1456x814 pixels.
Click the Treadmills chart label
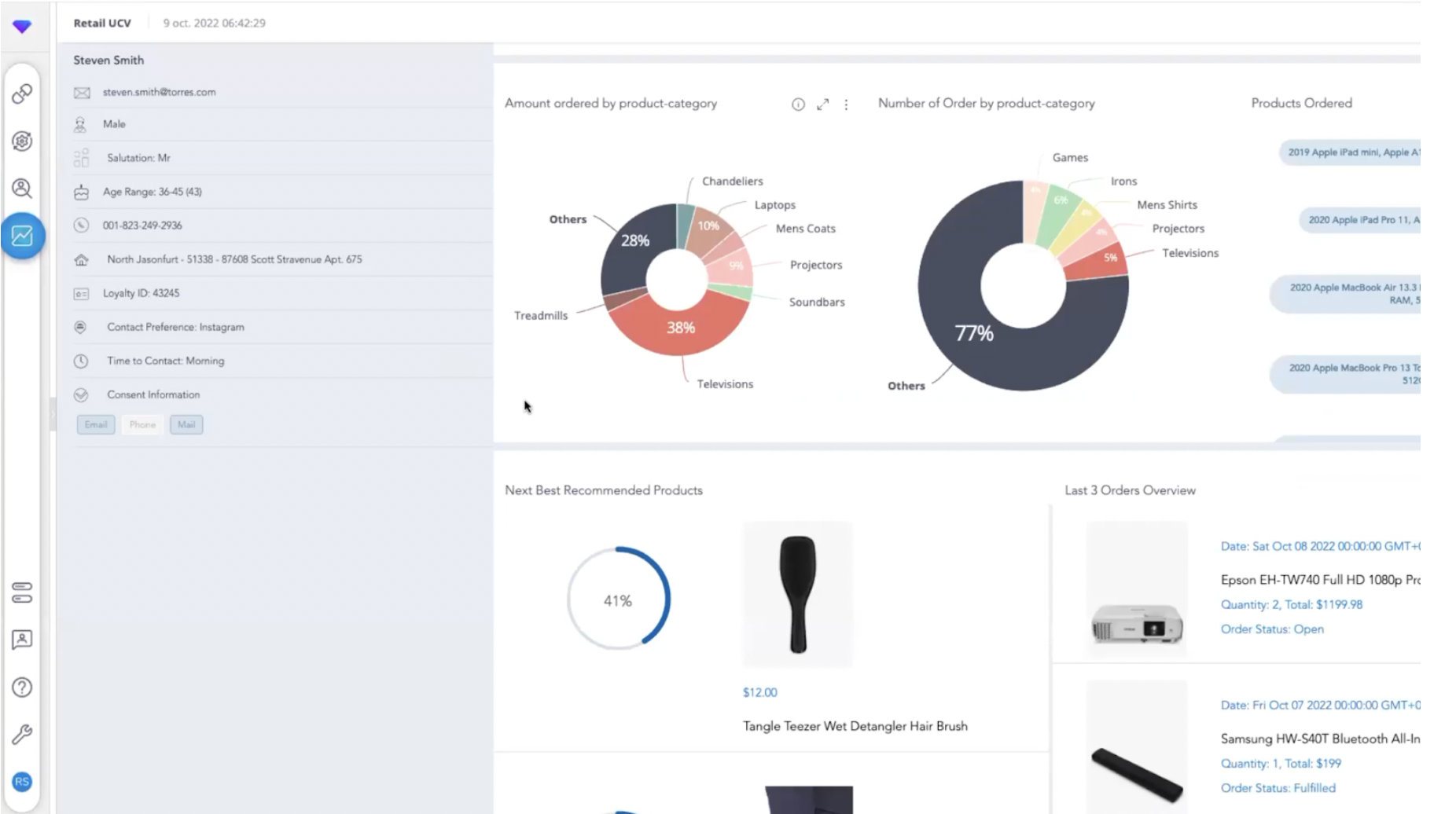coord(541,315)
